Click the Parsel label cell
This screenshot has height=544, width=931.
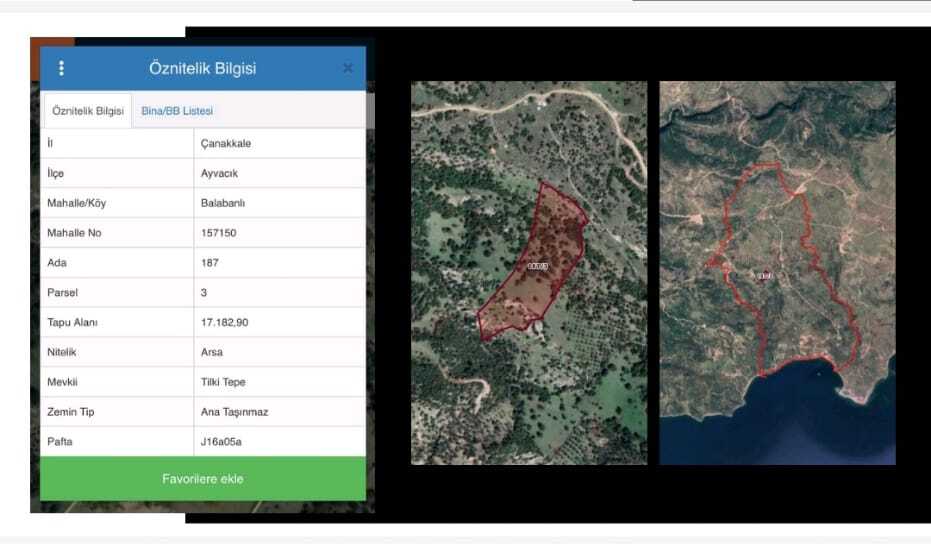pyautogui.click(x=63, y=293)
